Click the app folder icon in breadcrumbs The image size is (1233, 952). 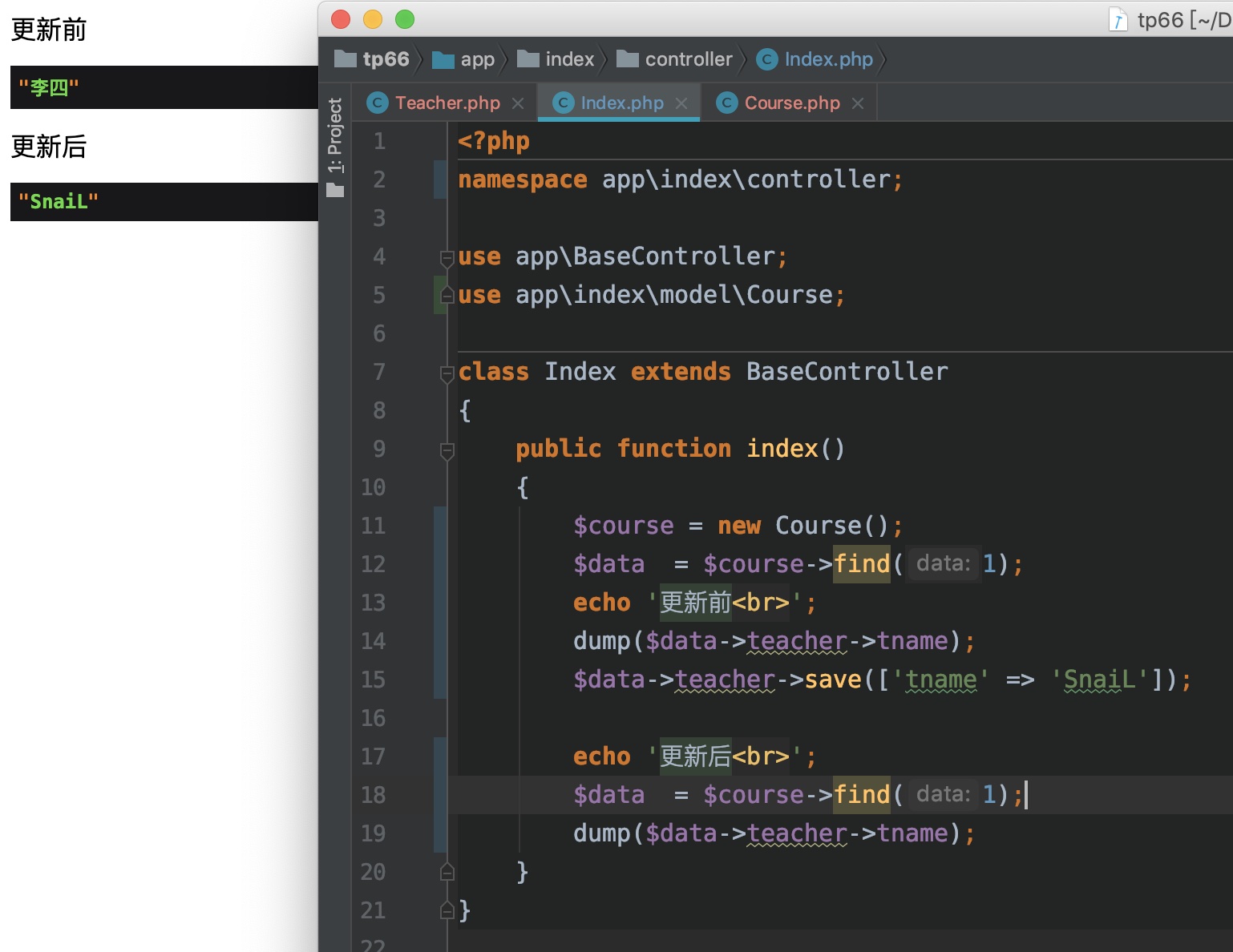pos(443,59)
